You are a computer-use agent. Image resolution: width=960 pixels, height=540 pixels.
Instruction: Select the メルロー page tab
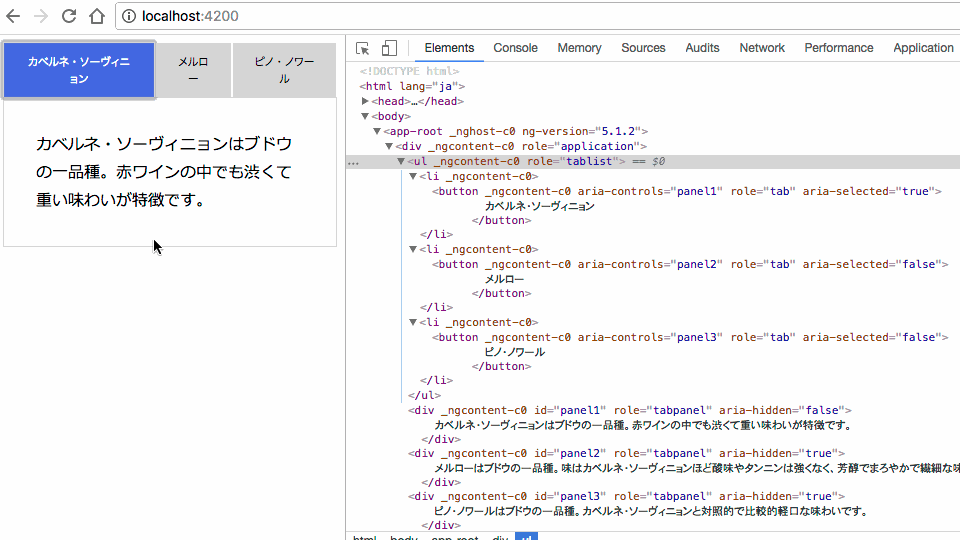(x=193, y=70)
